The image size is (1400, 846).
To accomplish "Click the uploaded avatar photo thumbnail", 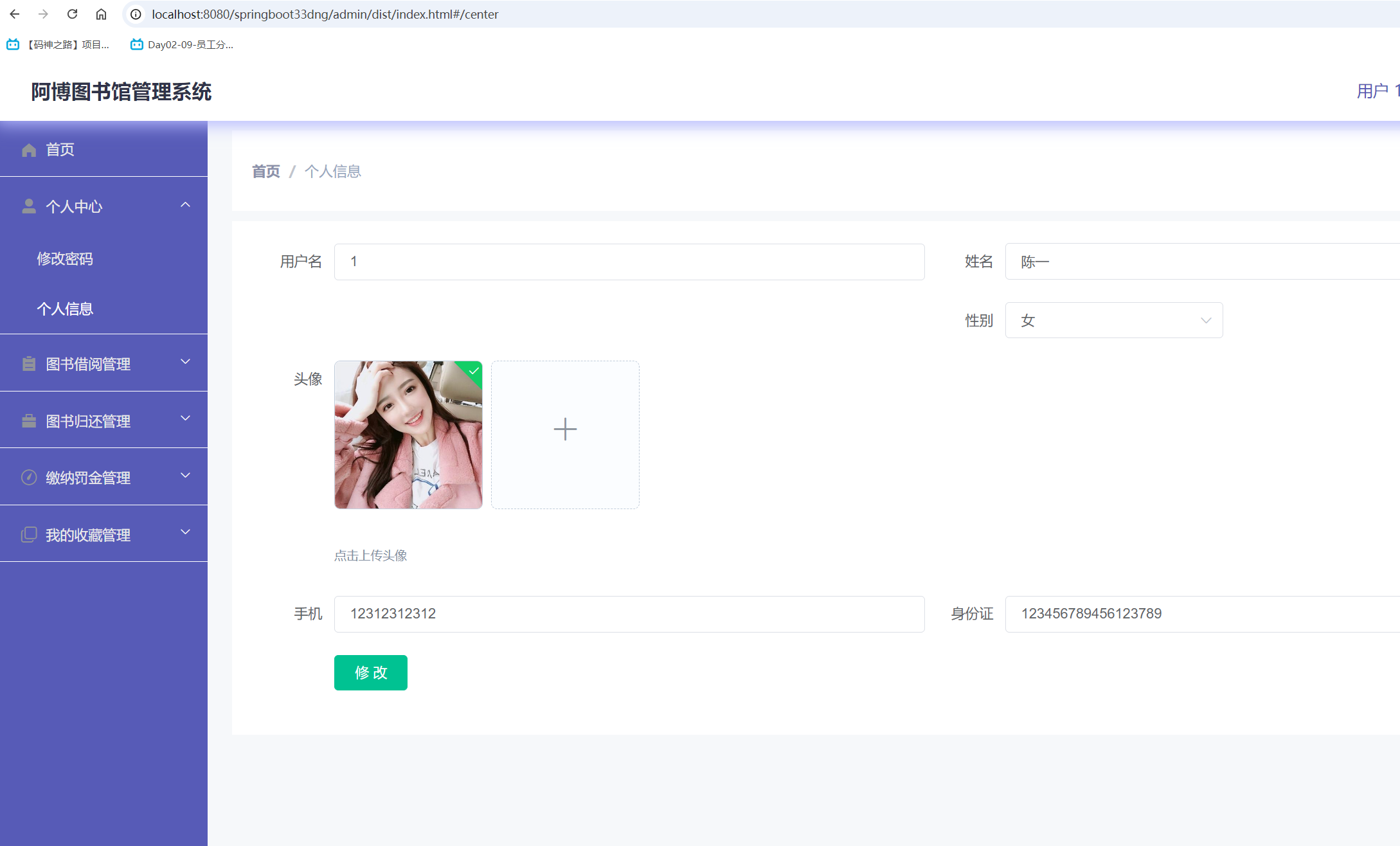I will (408, 435).
